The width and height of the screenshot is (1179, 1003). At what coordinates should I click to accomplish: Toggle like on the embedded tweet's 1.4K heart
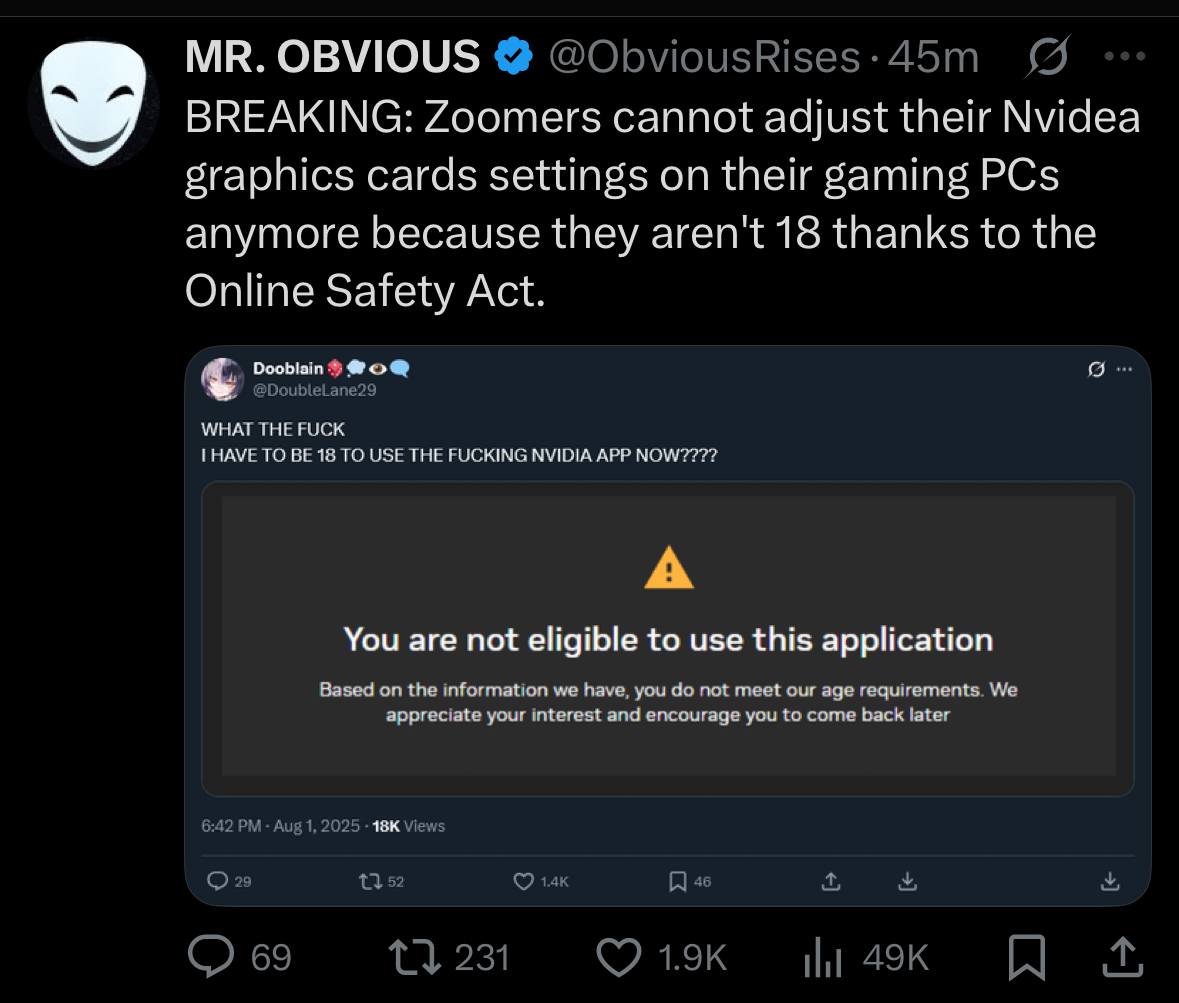click(523, 881)
